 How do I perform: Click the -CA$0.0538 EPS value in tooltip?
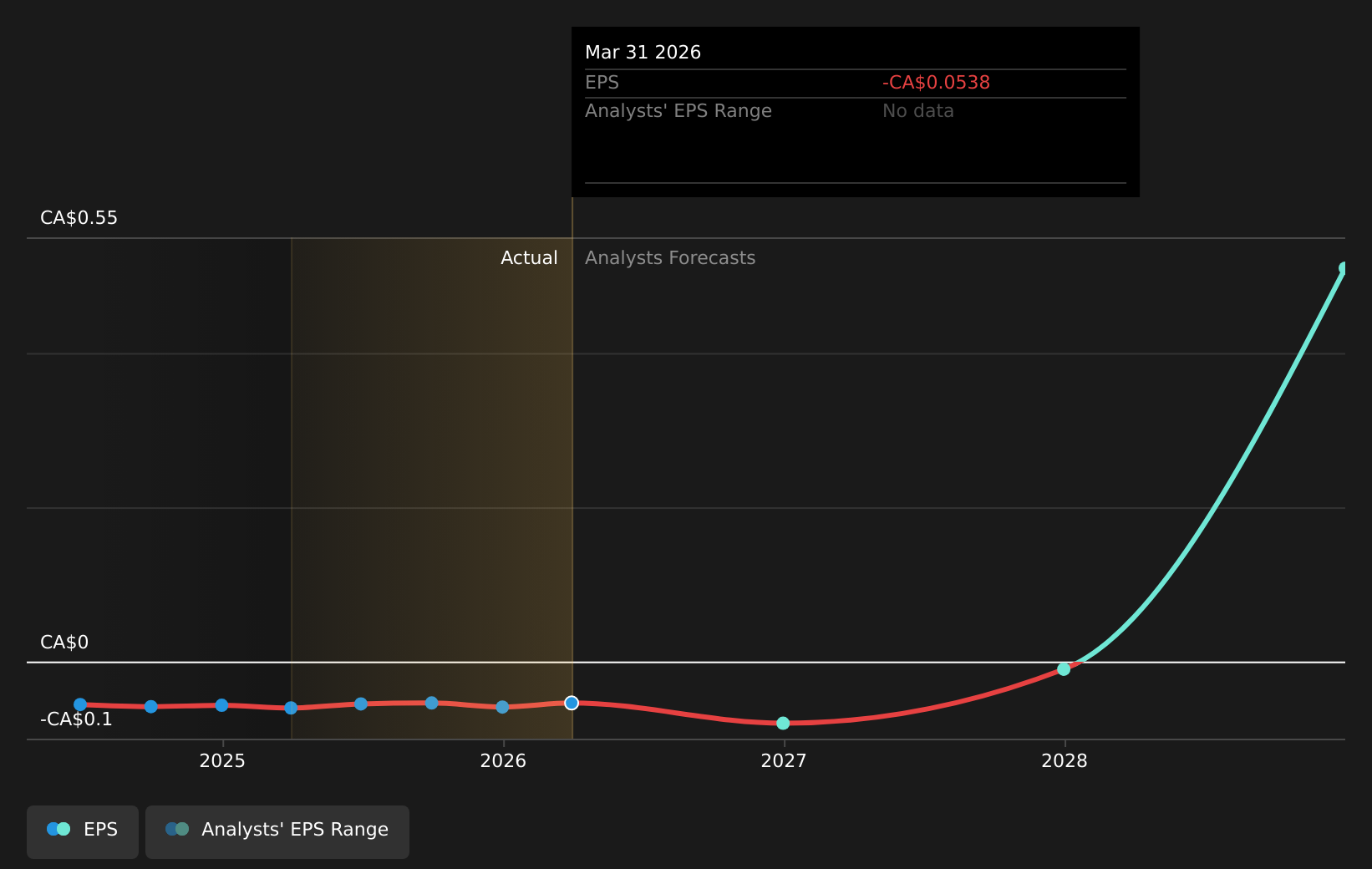click(x=936, y=83)
